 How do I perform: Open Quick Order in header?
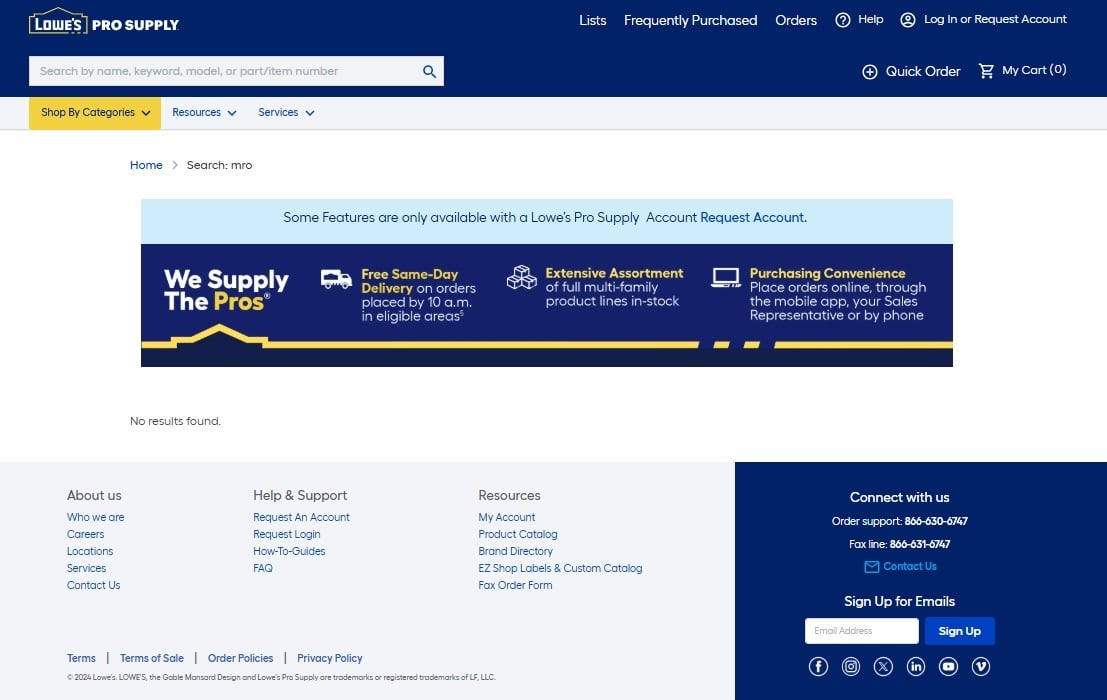pos(923,71)
